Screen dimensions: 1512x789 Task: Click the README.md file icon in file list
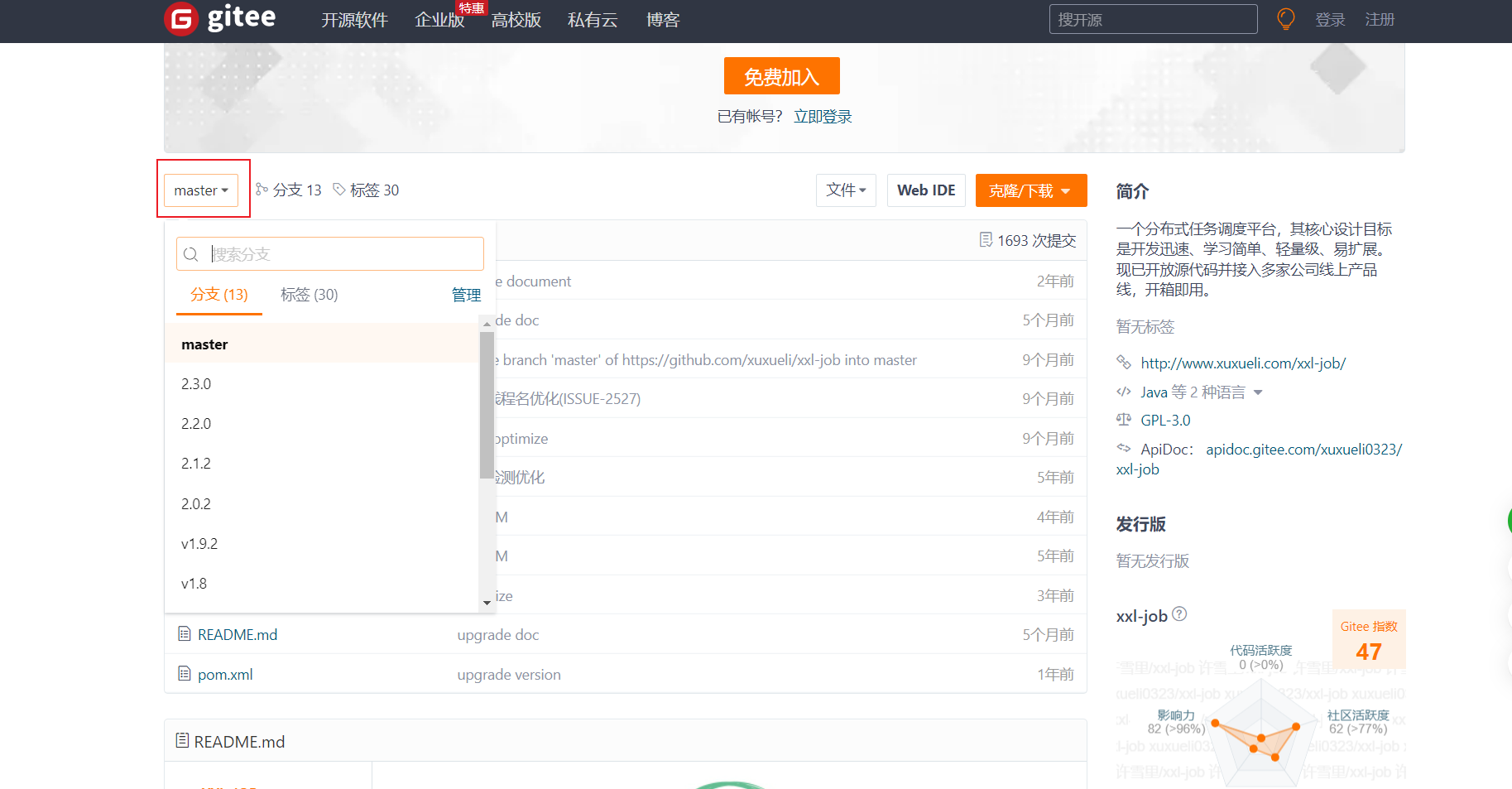pos(185,634)
